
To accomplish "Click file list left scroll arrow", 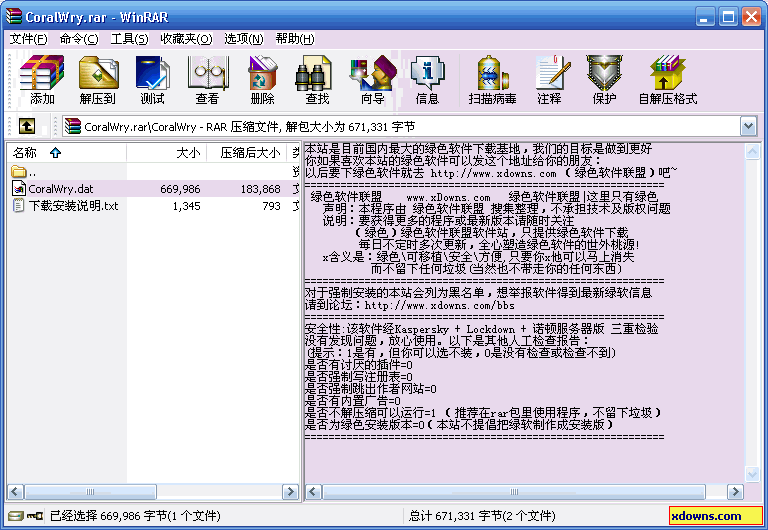I will pos(15,491).
